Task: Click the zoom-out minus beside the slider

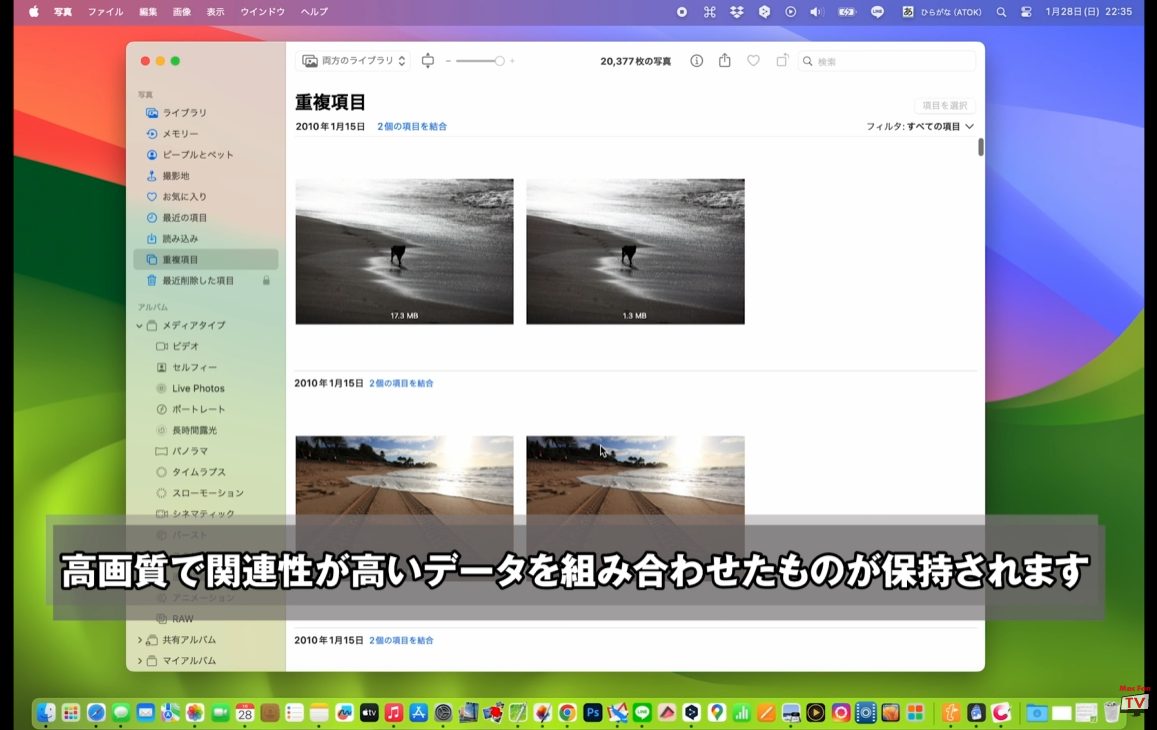Action: (448, 61)
